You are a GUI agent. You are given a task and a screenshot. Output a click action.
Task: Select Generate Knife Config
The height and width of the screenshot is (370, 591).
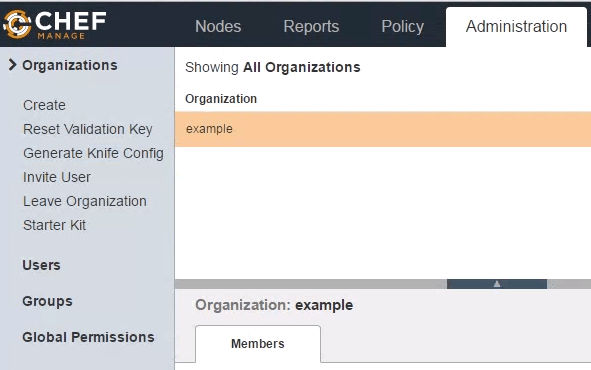point(93,153)
